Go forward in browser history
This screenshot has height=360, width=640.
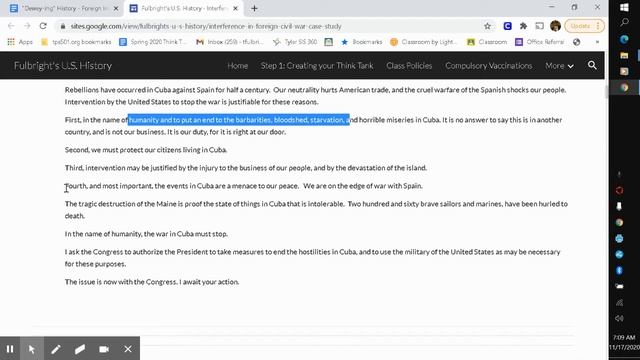[27, 26]
